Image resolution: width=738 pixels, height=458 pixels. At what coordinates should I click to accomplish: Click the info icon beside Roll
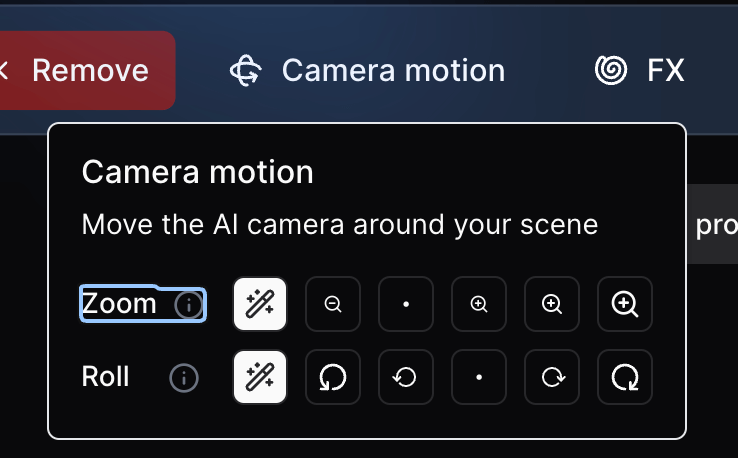coord(184,378)
